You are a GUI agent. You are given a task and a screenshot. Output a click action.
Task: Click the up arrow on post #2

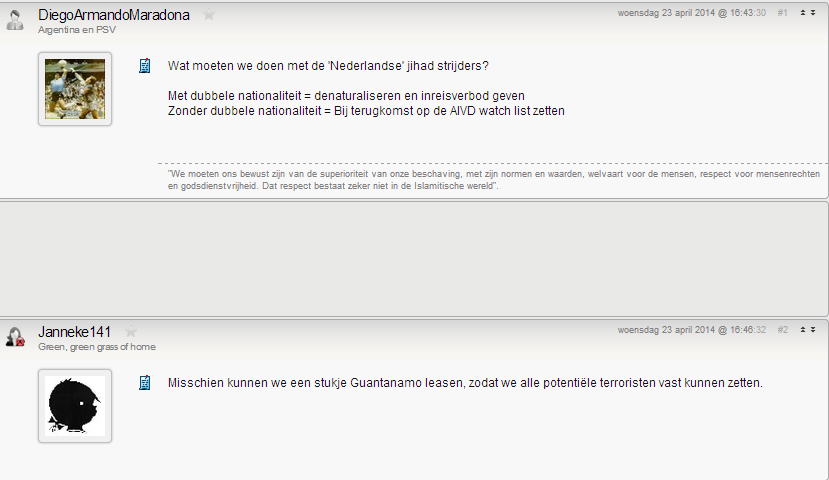tap(803, 330)
